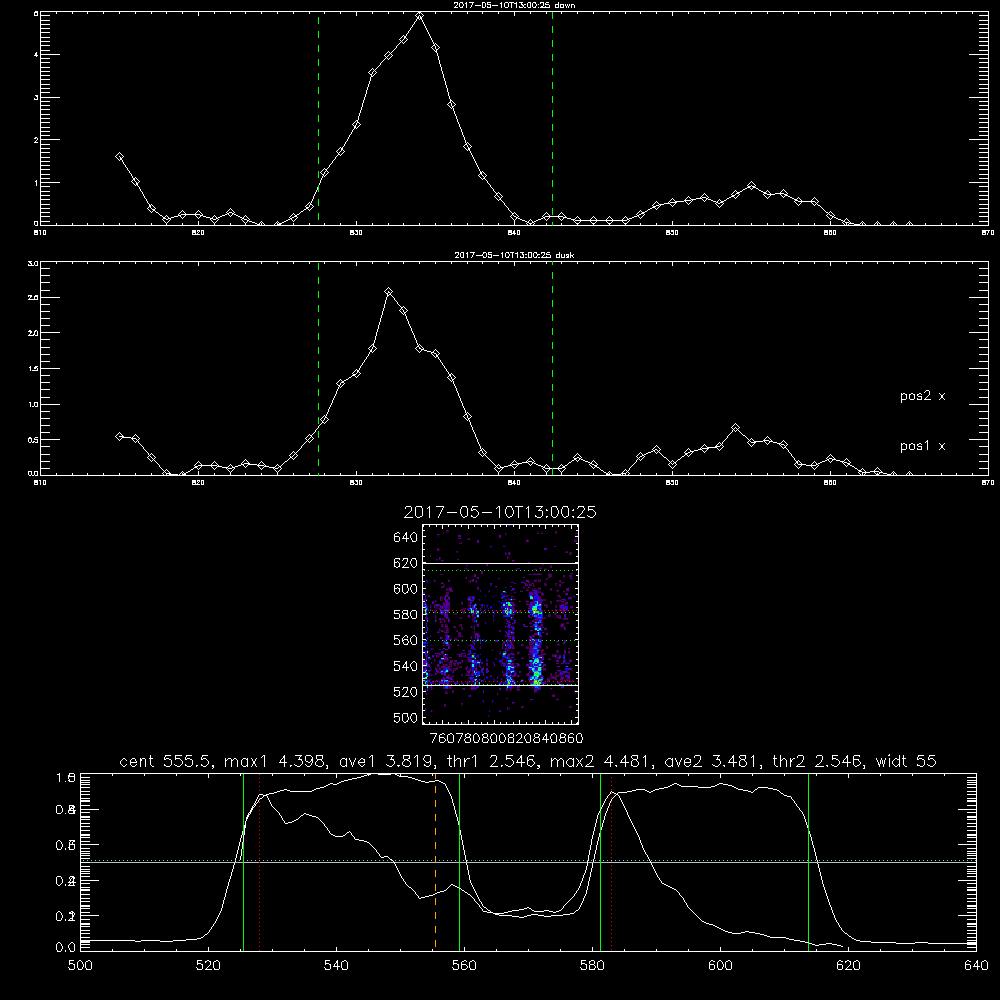1000x1000 pixels.
Task: Click the green solid line near 559
Action: [x=460, y=861]
